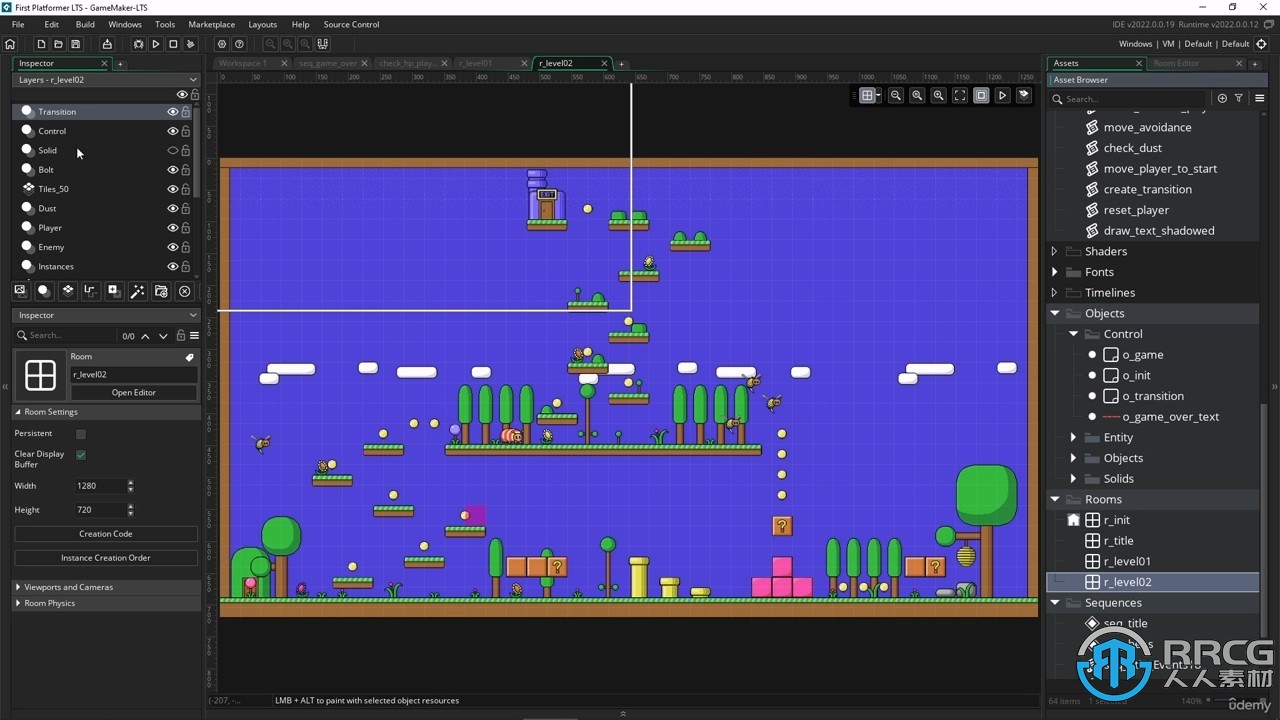
Task: Click the room editor toolbar play animation icon
Action: pyautogui.click(x=1002, y=95)
